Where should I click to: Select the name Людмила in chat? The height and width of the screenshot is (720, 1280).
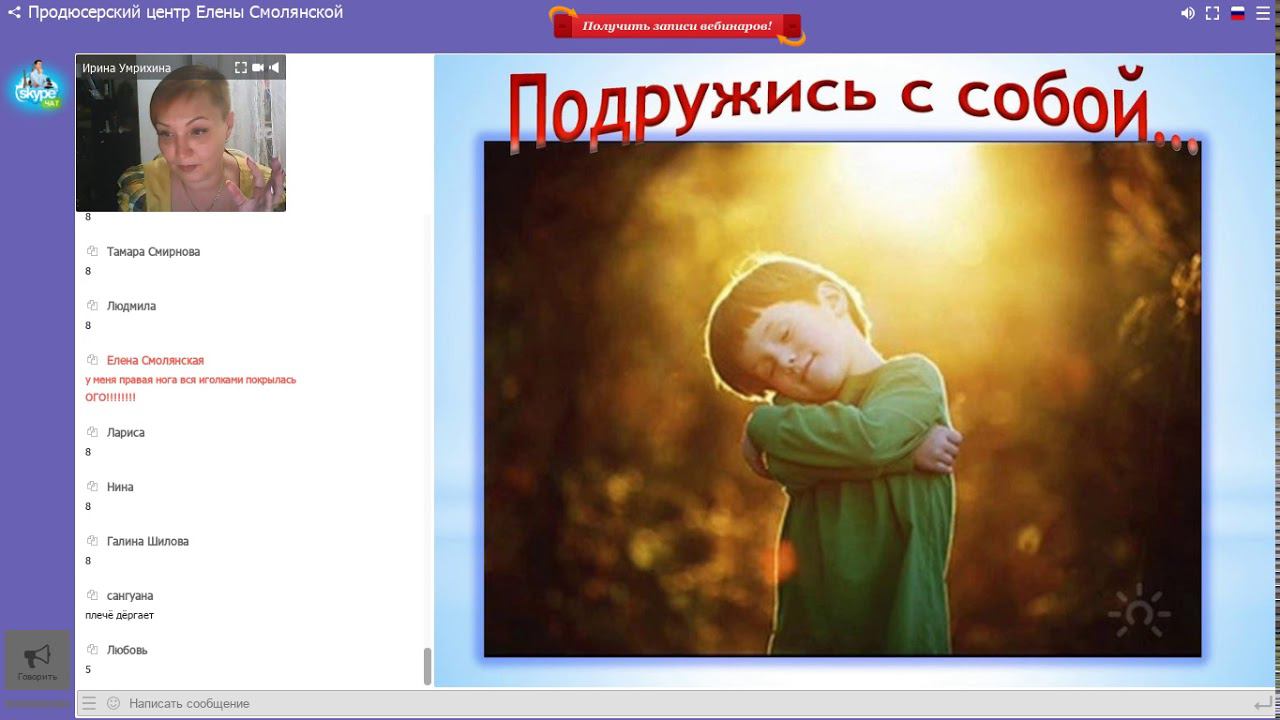(x=131, y=306)
